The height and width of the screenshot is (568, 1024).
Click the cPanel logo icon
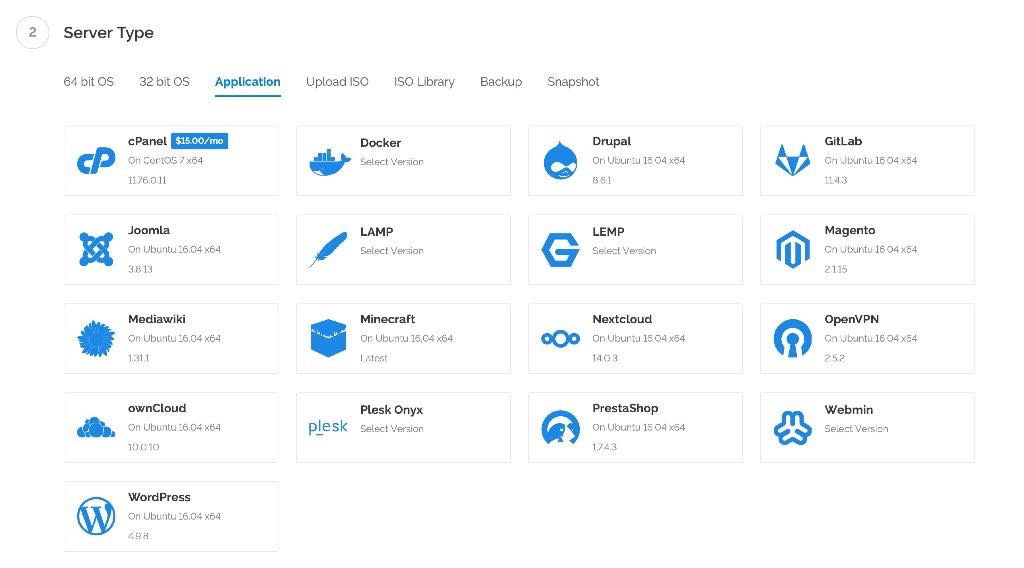[96, 160]
